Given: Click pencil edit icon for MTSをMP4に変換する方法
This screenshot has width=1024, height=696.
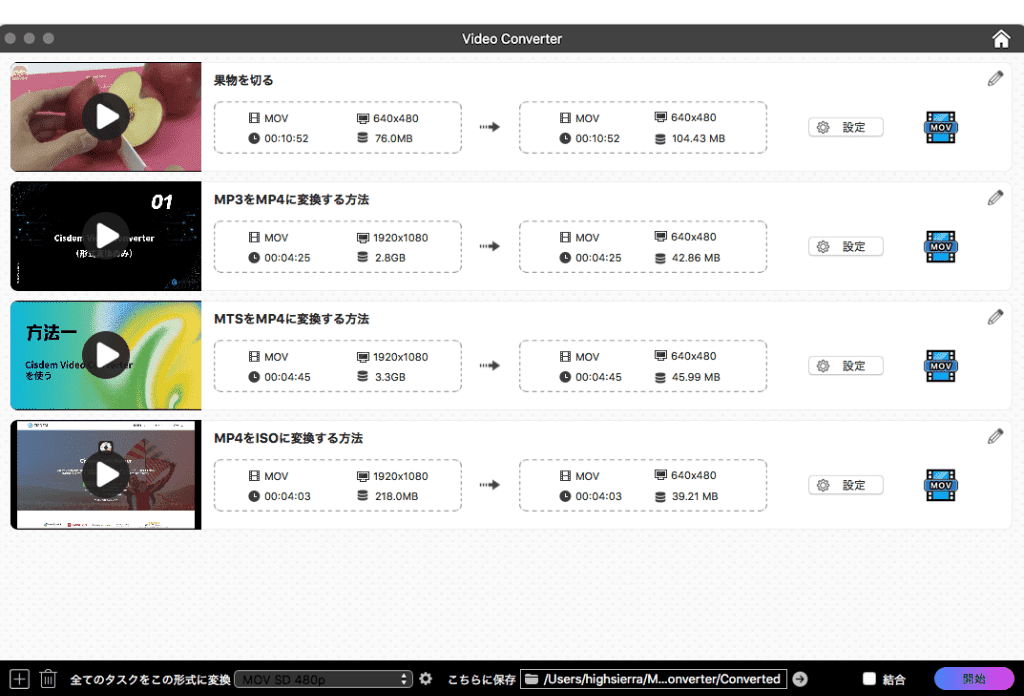Looking at the screenshot, I should click(x=994, y=317).
